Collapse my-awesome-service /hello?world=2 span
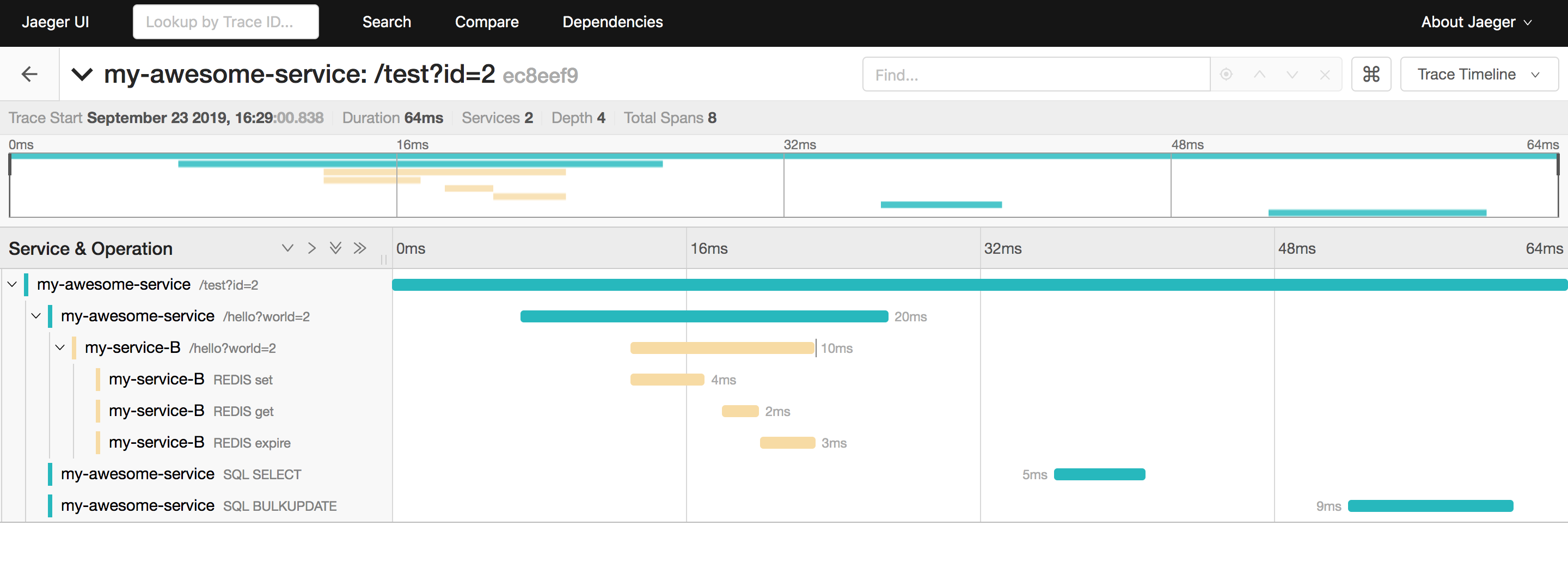The image size is (1568, 562). click(x=36, y=316)
